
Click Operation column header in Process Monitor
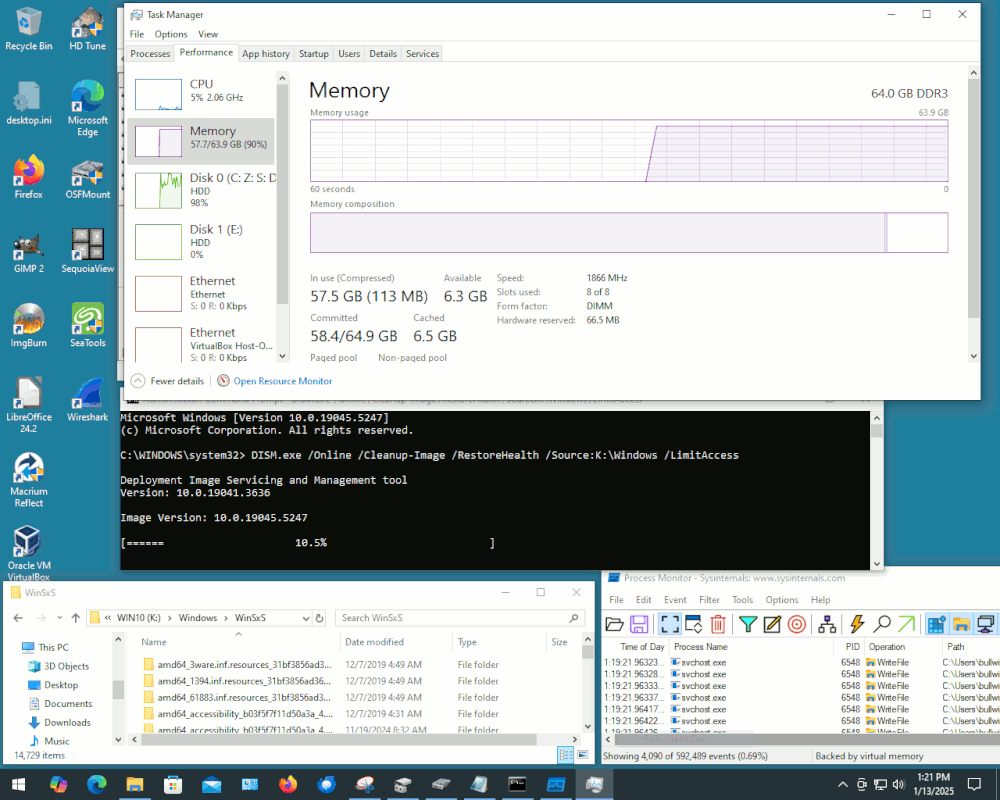pos(887,646)
